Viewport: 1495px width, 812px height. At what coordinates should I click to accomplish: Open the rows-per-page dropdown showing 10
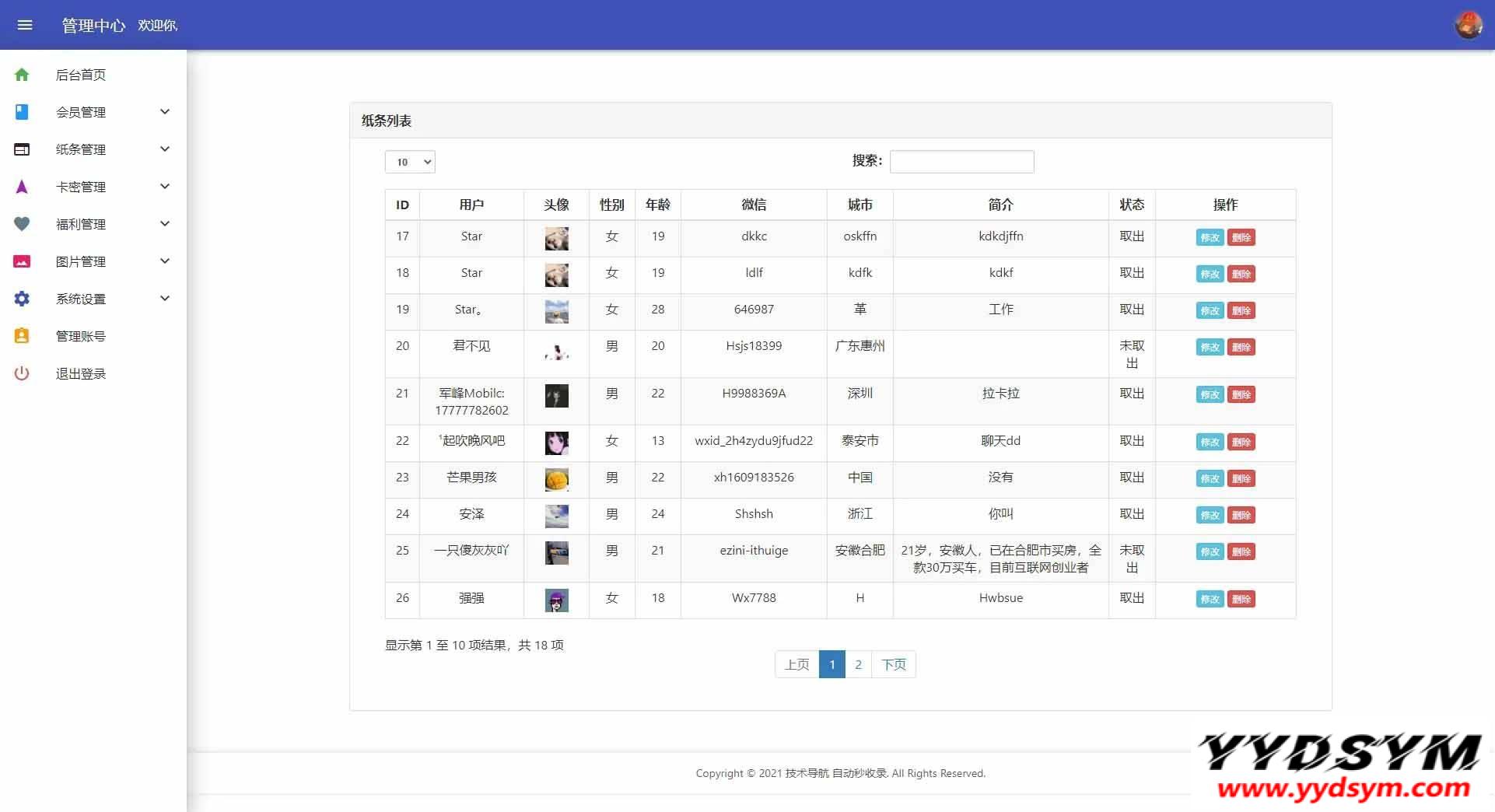[410, 162]
